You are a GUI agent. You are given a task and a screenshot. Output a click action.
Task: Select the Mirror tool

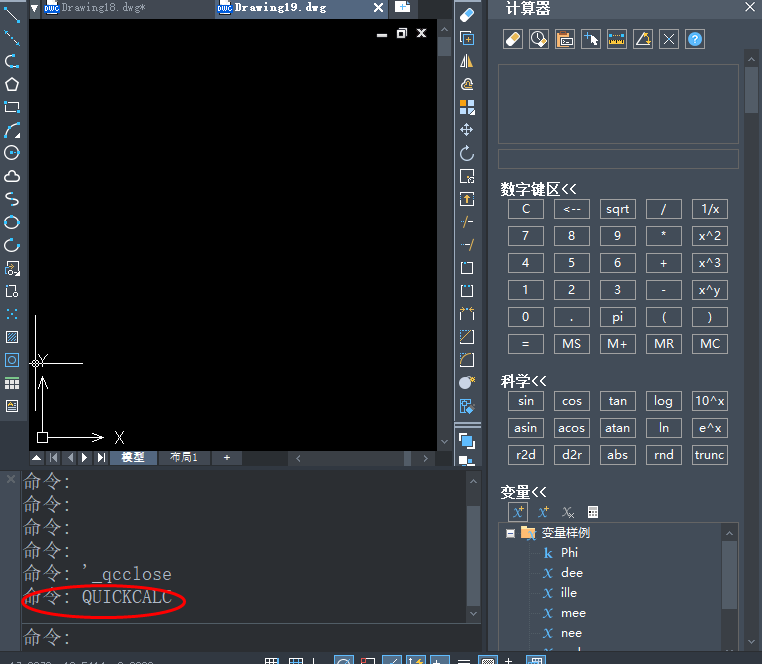467,61
